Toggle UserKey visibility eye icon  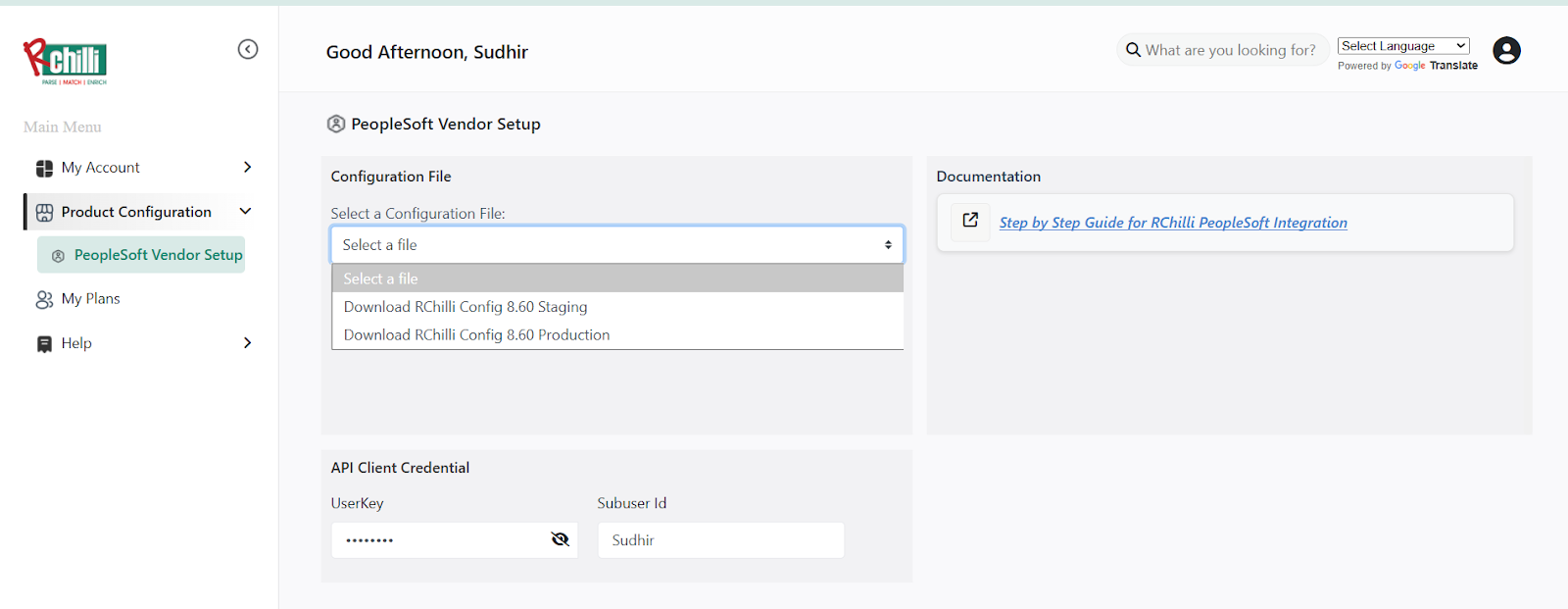tap(560, 539)
